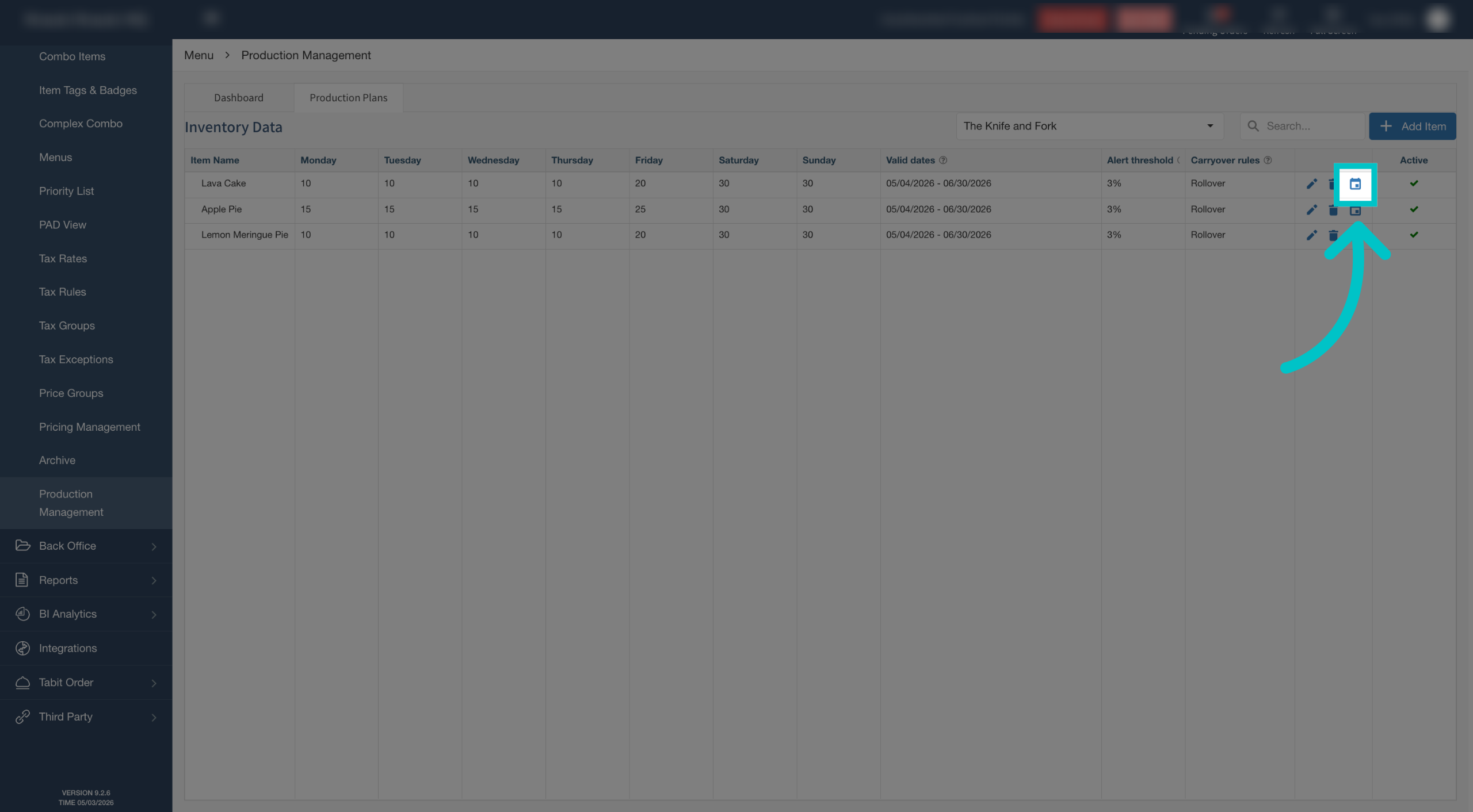Expand the Reports sidebar section

(x=86, y=580)
